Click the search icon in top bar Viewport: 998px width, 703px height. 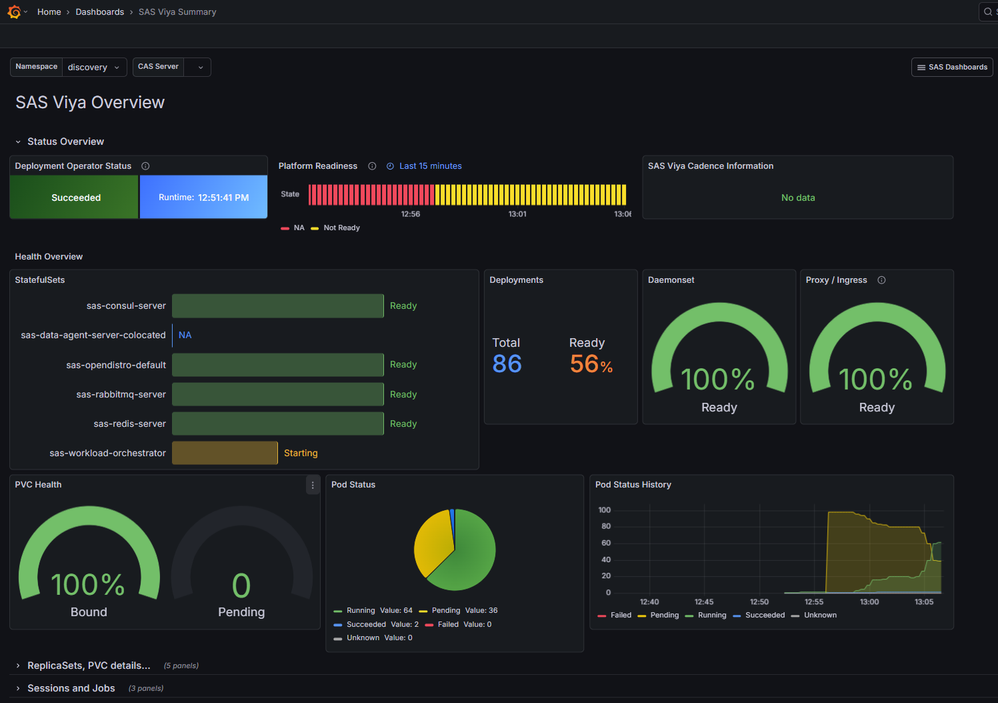988,11
